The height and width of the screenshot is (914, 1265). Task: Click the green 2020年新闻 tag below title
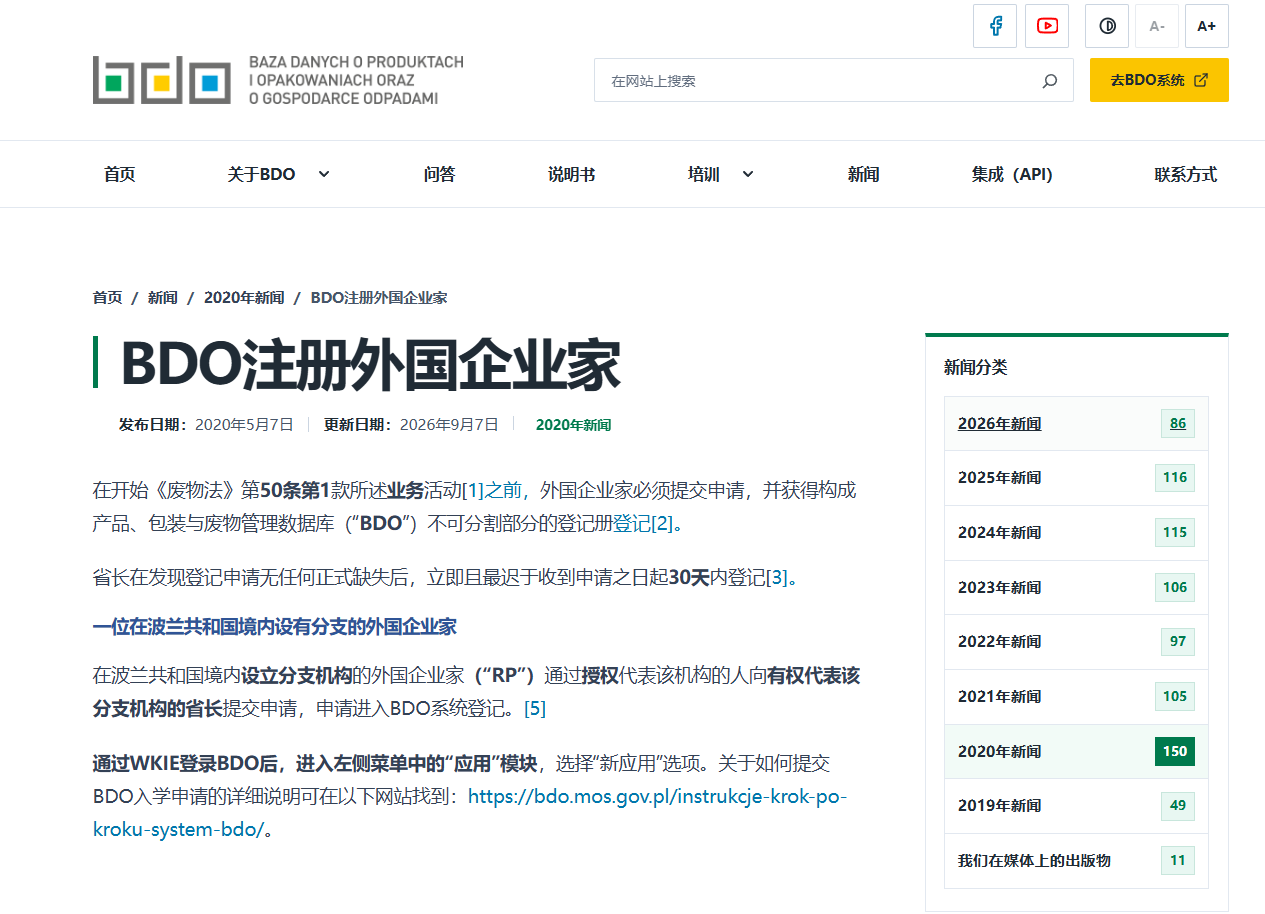[573, 425]
